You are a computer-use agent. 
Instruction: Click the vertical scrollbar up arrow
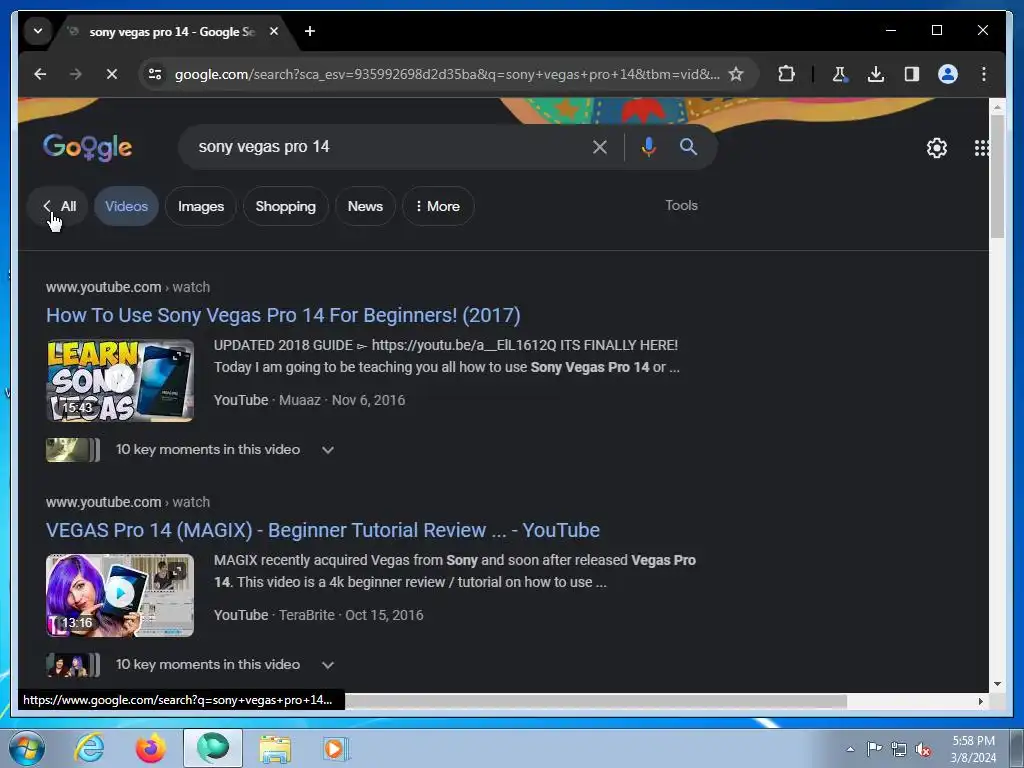[997, 106]
